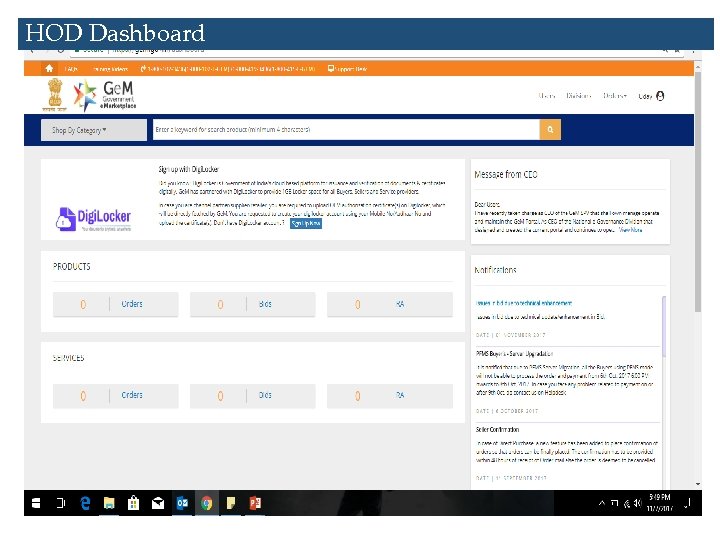Switch to Outlook on the taskbar

[182, 503]
